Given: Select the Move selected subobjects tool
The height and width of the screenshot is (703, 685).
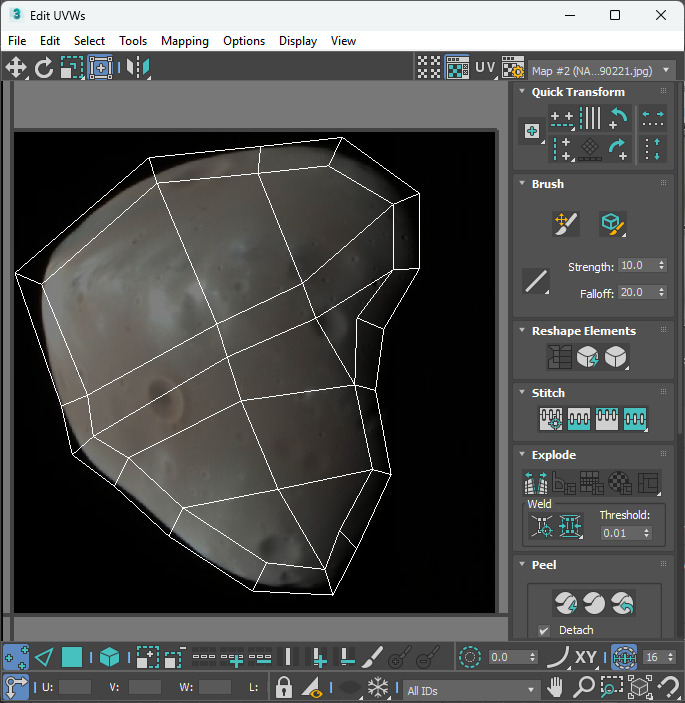Looking at the screenshot, I should coord(16,68).
